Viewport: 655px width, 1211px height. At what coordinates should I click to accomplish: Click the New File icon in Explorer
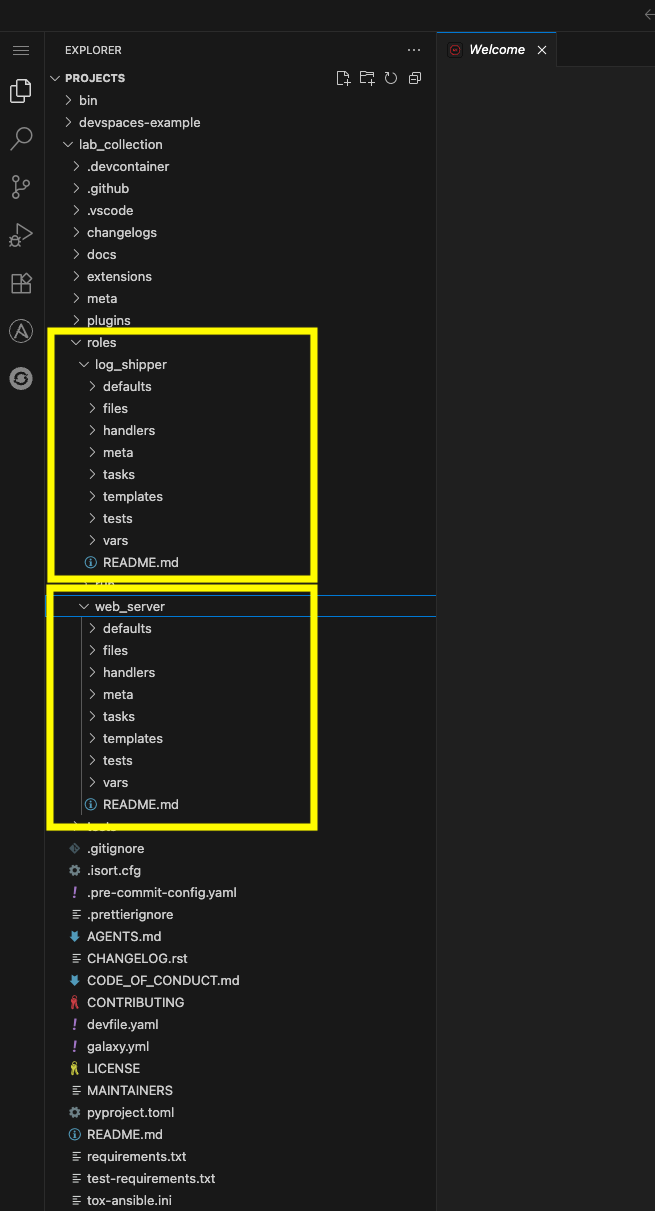tap(343, 77)
